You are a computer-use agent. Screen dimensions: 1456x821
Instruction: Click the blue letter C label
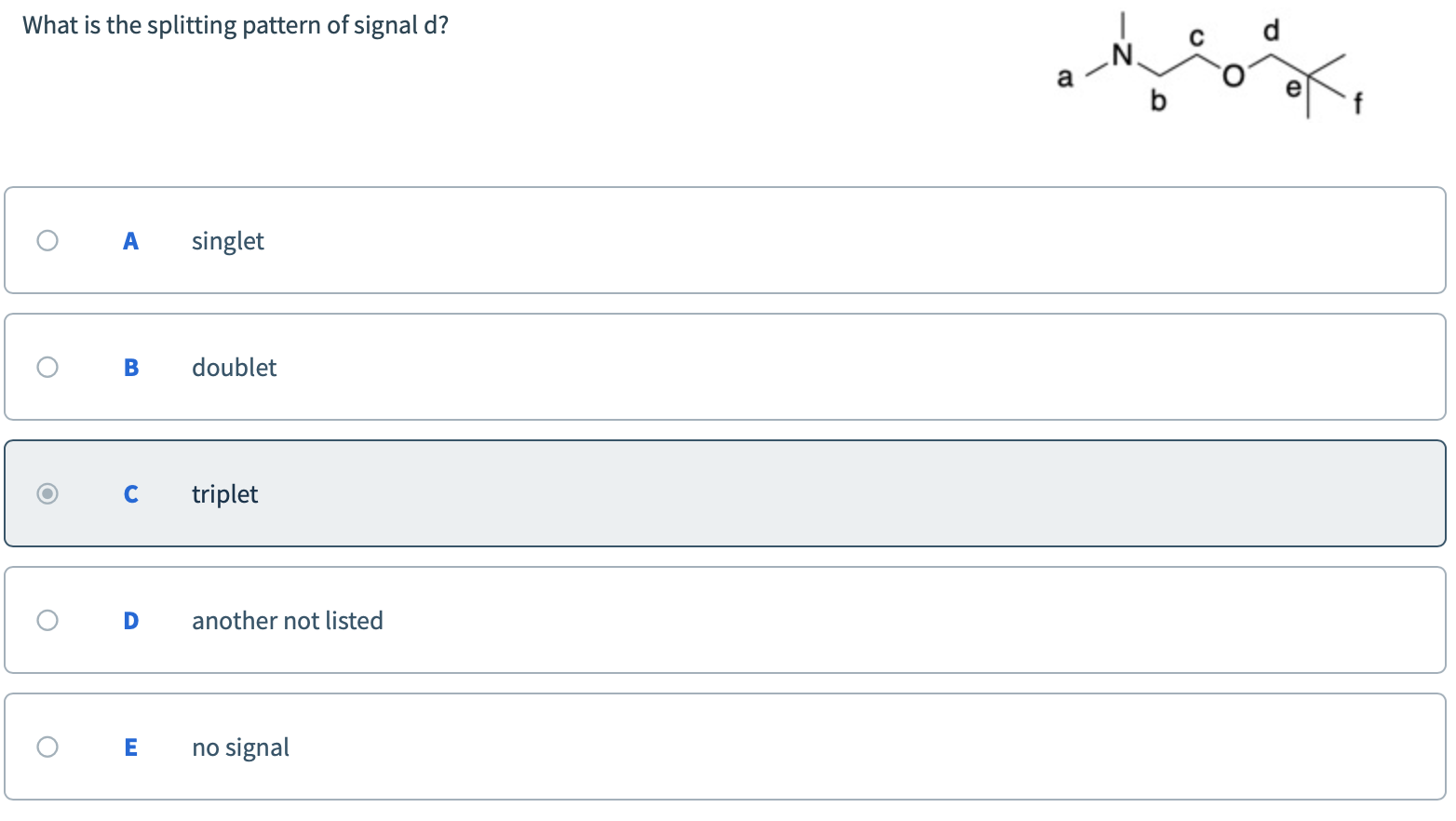point(131,493)
